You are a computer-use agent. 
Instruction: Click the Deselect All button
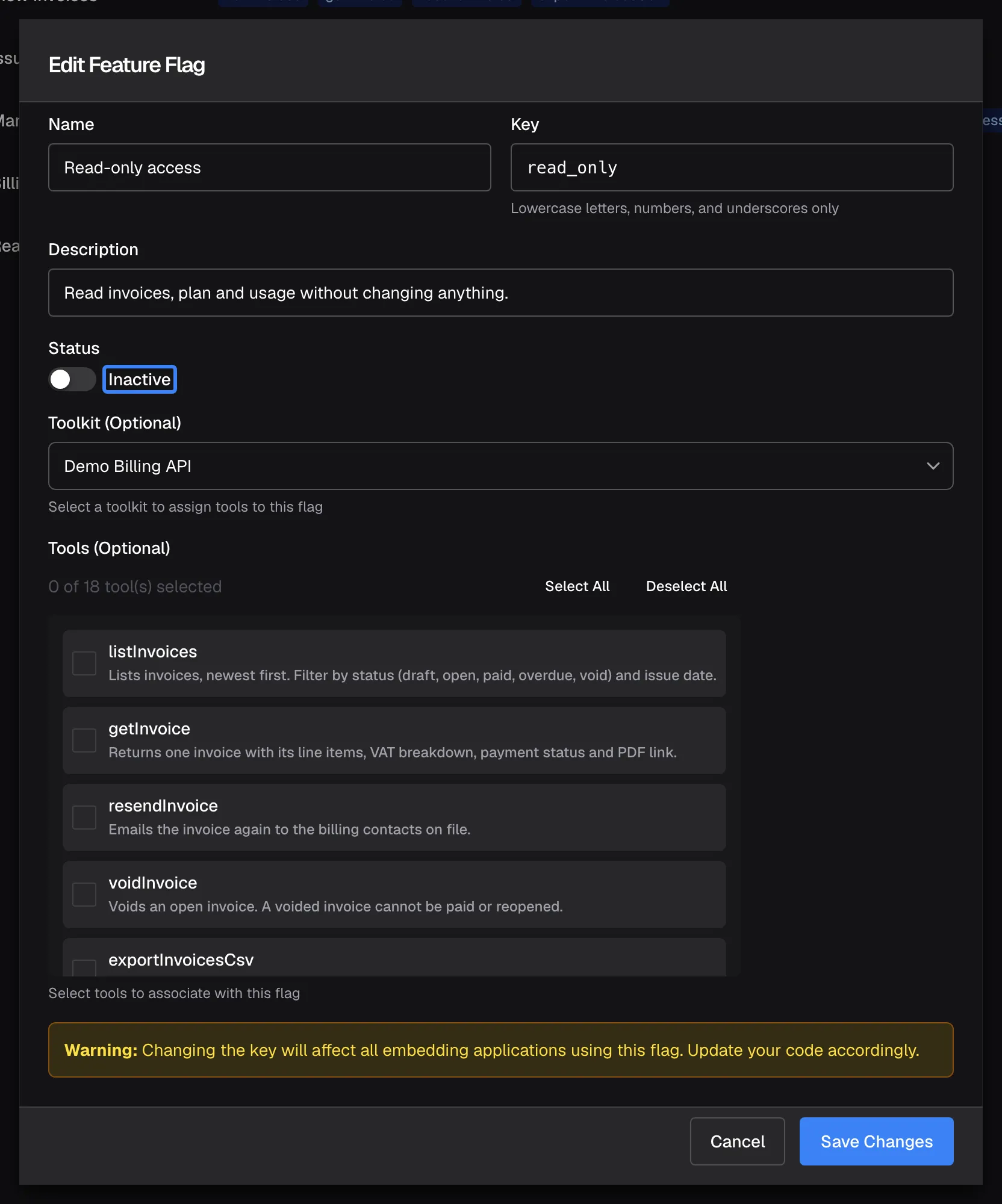pos(686,586)
